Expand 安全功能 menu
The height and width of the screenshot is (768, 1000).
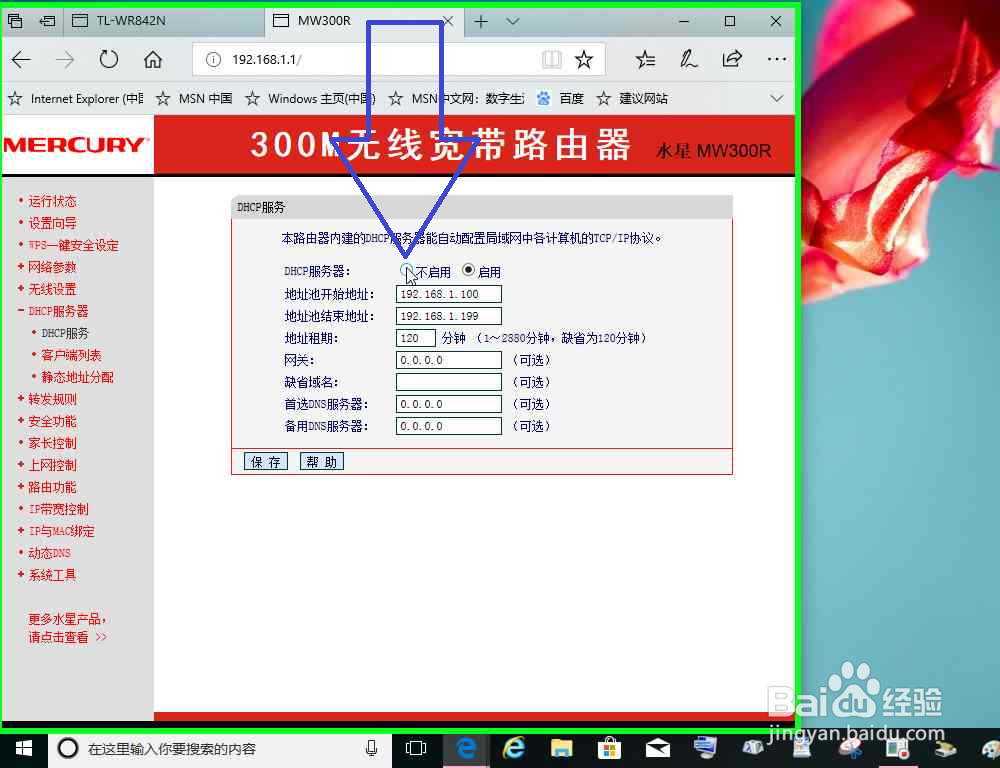tap(52, 421)
